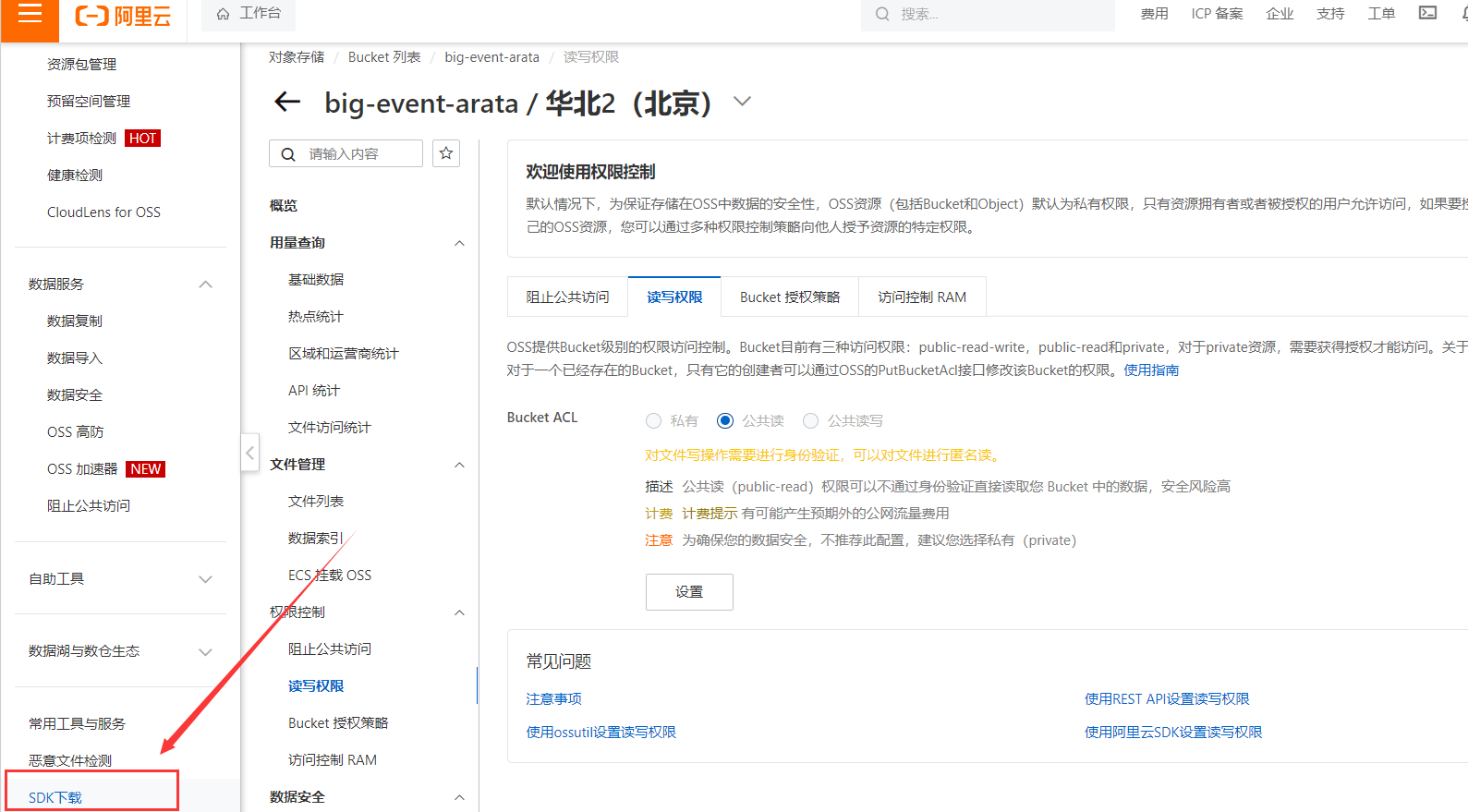The width and height of the screenshot is (1468, 812).
Task: Click the big-event-arata breadcrumb
Action: point(491,57)
